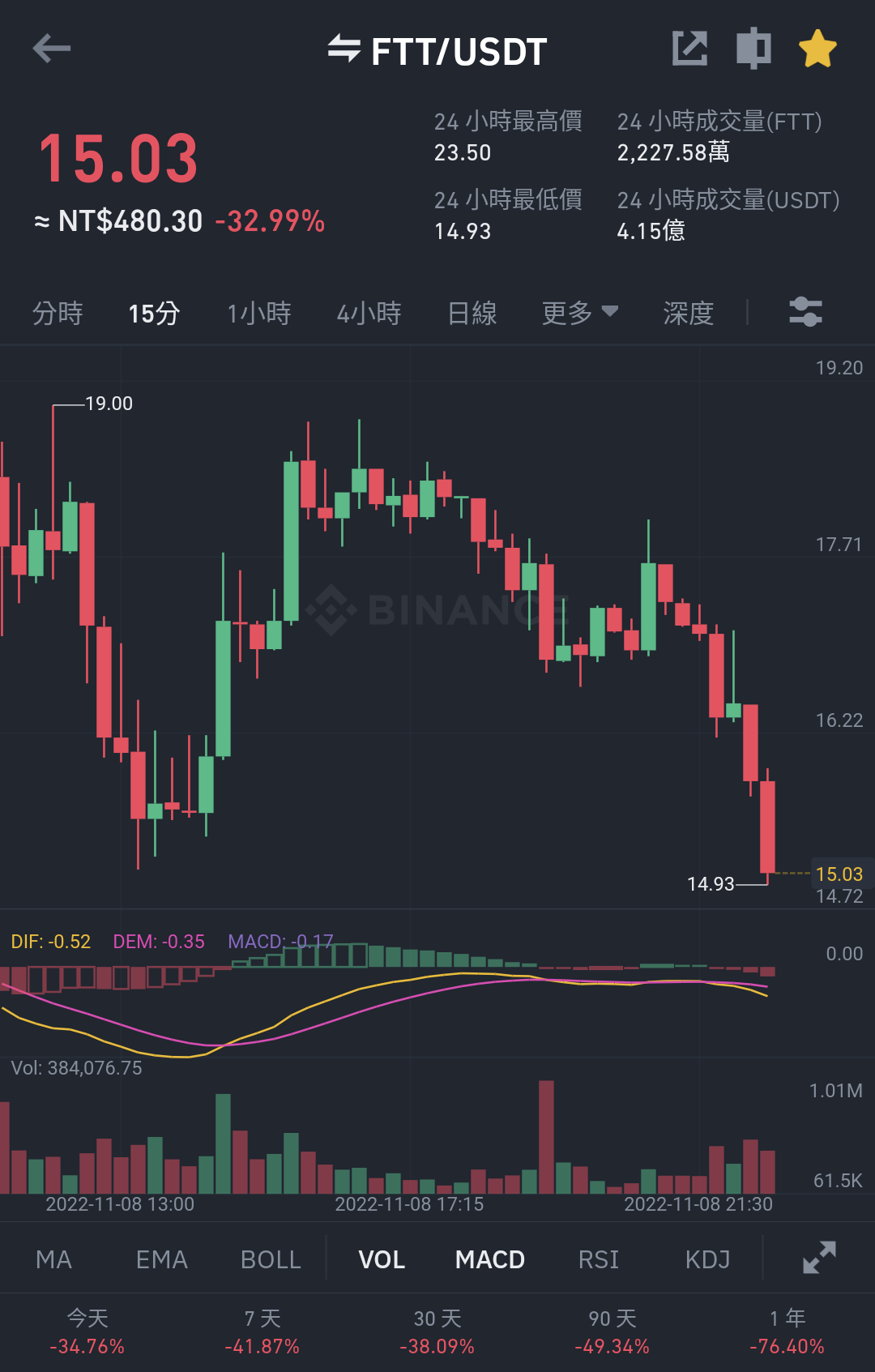Select the 1小時 interval tab
875x1372 pixels.
pos(259,313)
